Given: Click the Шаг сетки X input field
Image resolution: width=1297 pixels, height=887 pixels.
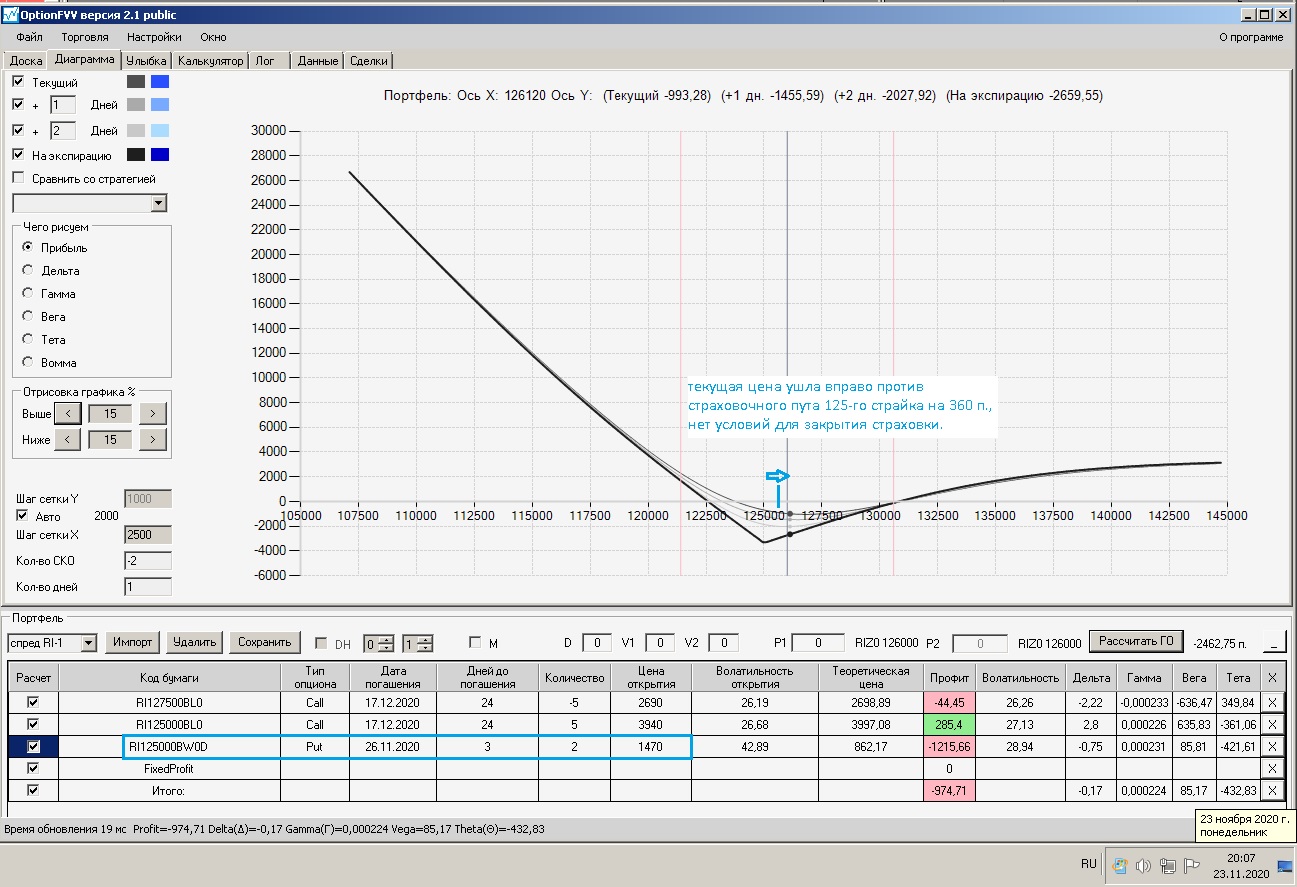Looking at the screenshot, I should pyautogui.click(x=148, y=535).
